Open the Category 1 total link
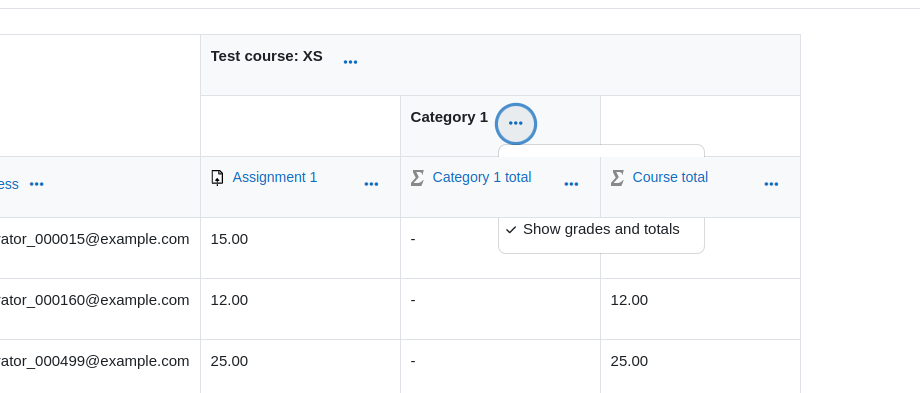Viewport: 920px width, 393px height. point(482,177)
